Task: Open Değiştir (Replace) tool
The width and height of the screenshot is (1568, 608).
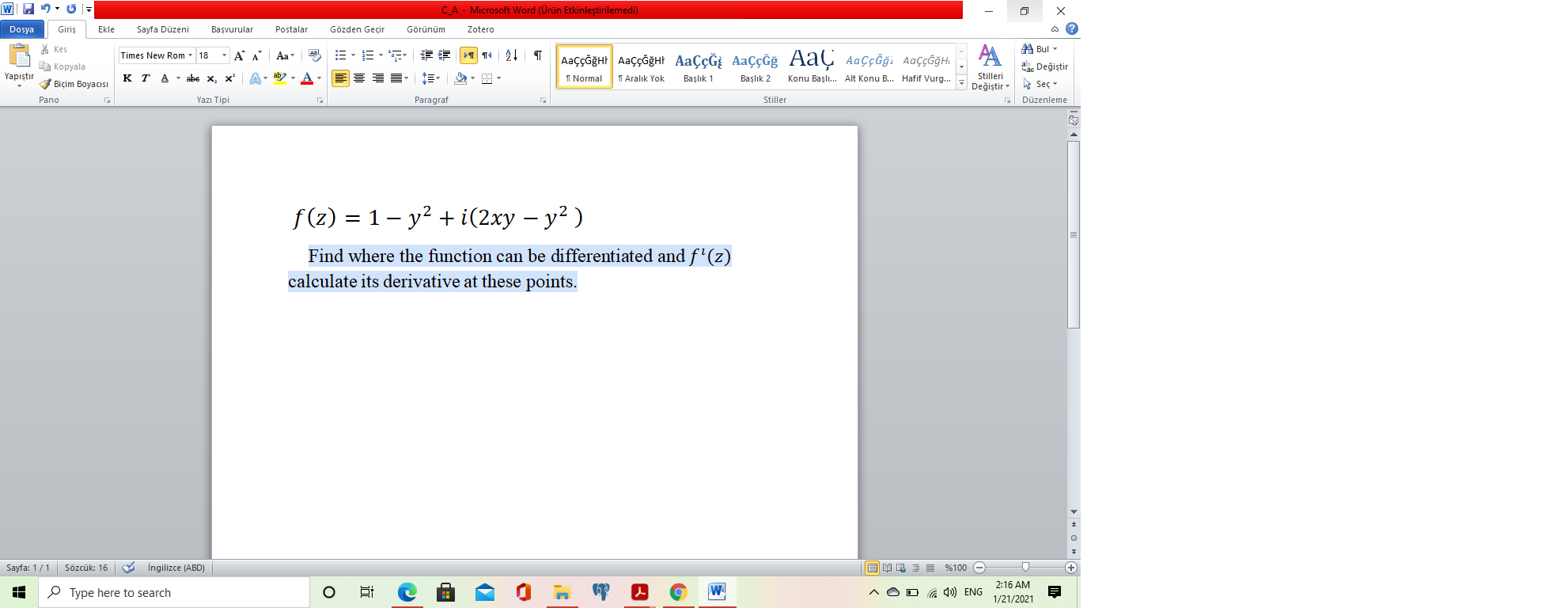Action: point(1045,66)
